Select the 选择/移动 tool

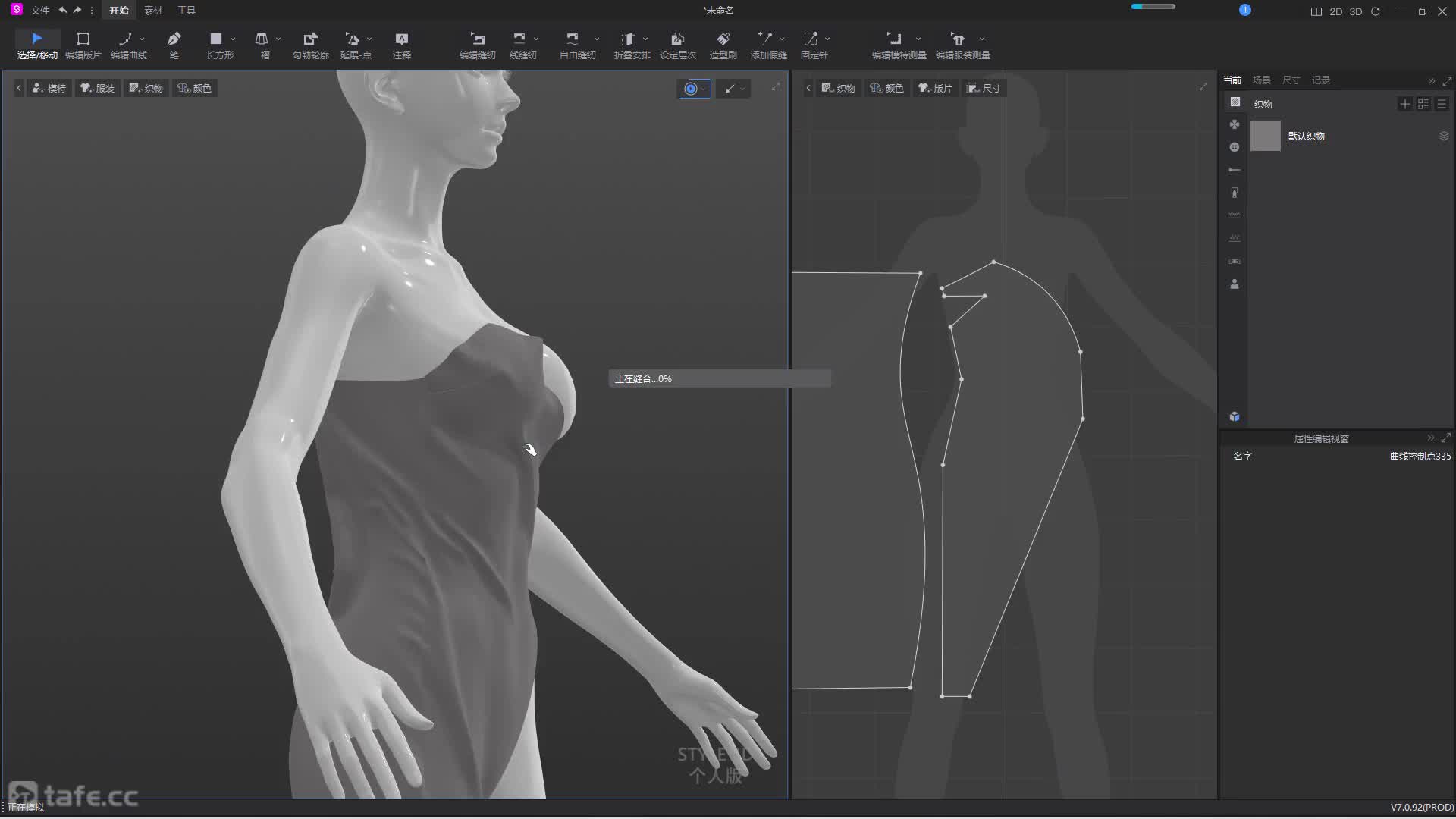[x=36, y=44]
